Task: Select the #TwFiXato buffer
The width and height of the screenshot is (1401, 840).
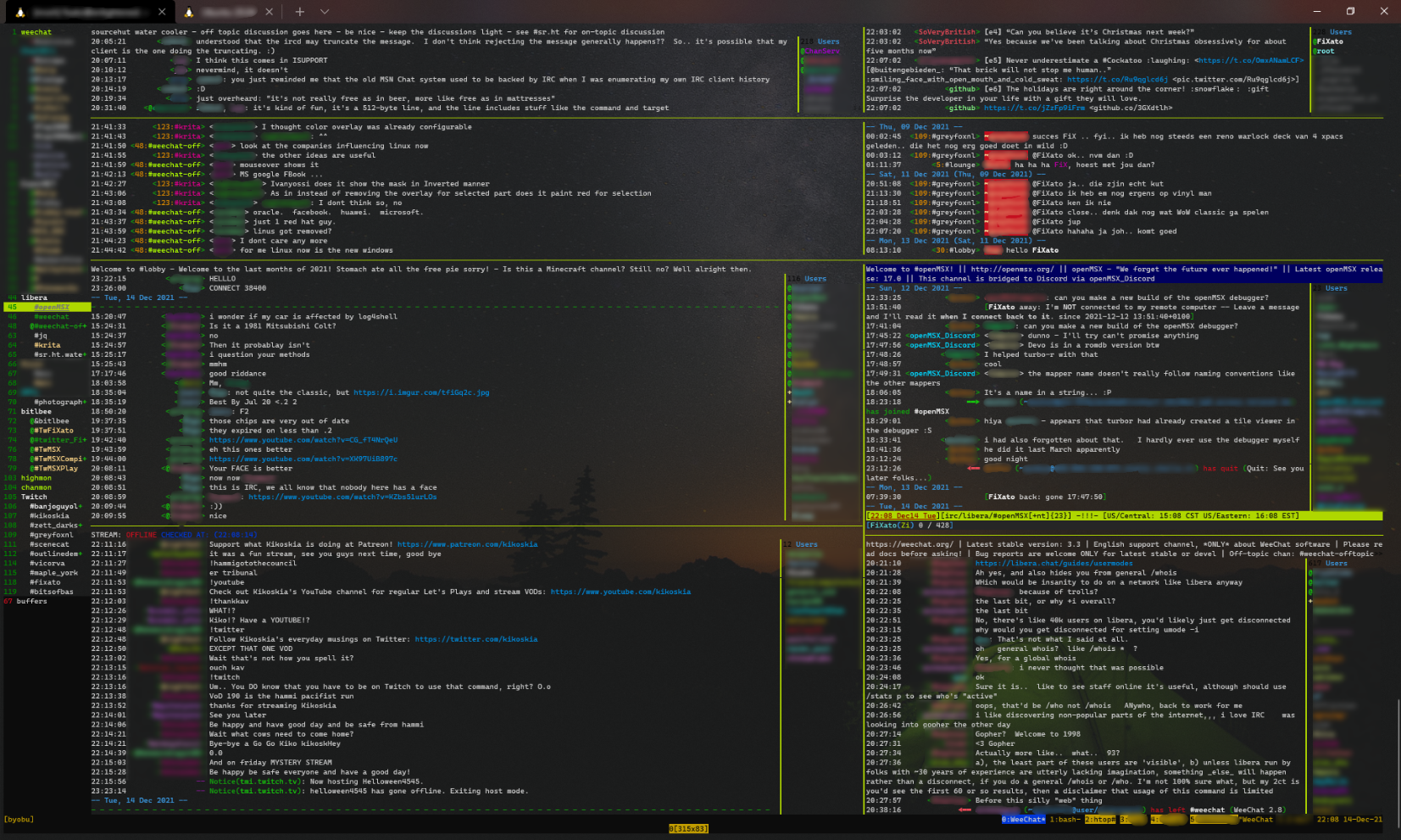Action: (x=52, y=431)
